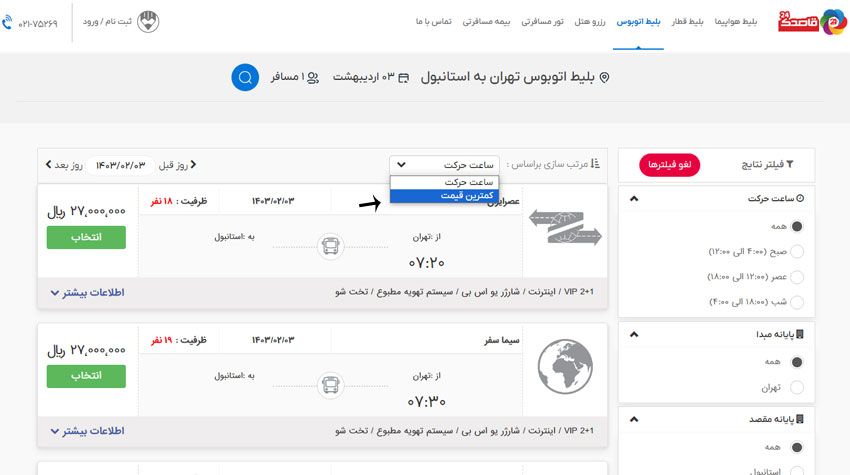Click the phone icon next to ۰۲۱-۷۵۲۶۹
This screenshot has height=475, width=850.
tap(7, 23)
